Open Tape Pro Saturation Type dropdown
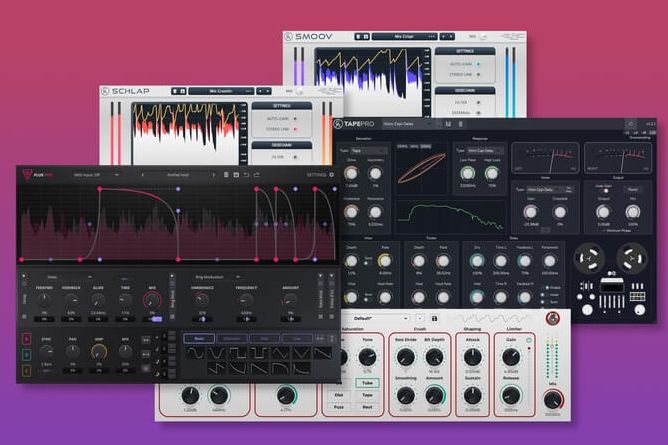Screen dimensions: 668x445 pos(369,151)
